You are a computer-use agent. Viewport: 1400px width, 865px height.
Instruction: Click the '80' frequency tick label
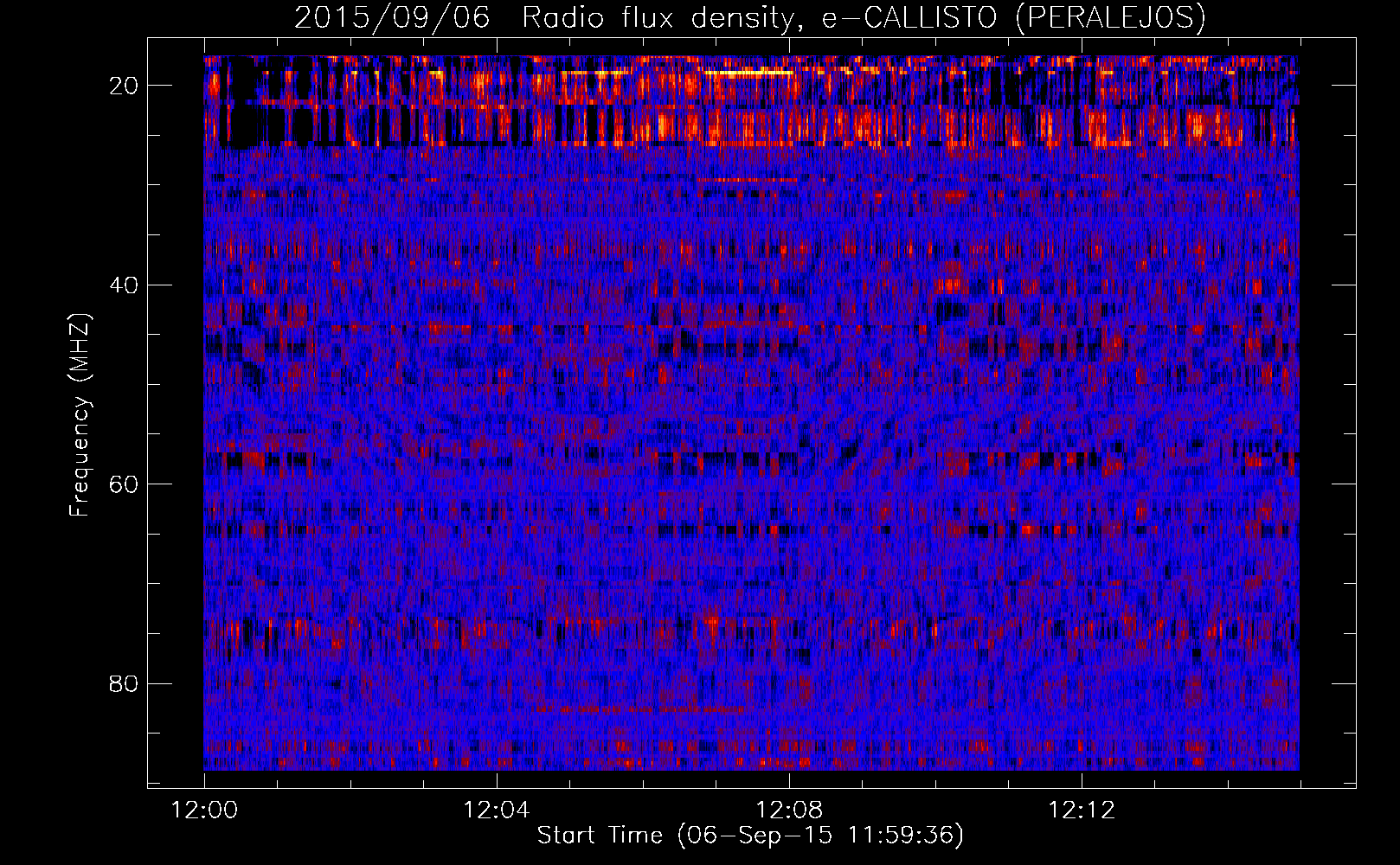click(125, 684)
